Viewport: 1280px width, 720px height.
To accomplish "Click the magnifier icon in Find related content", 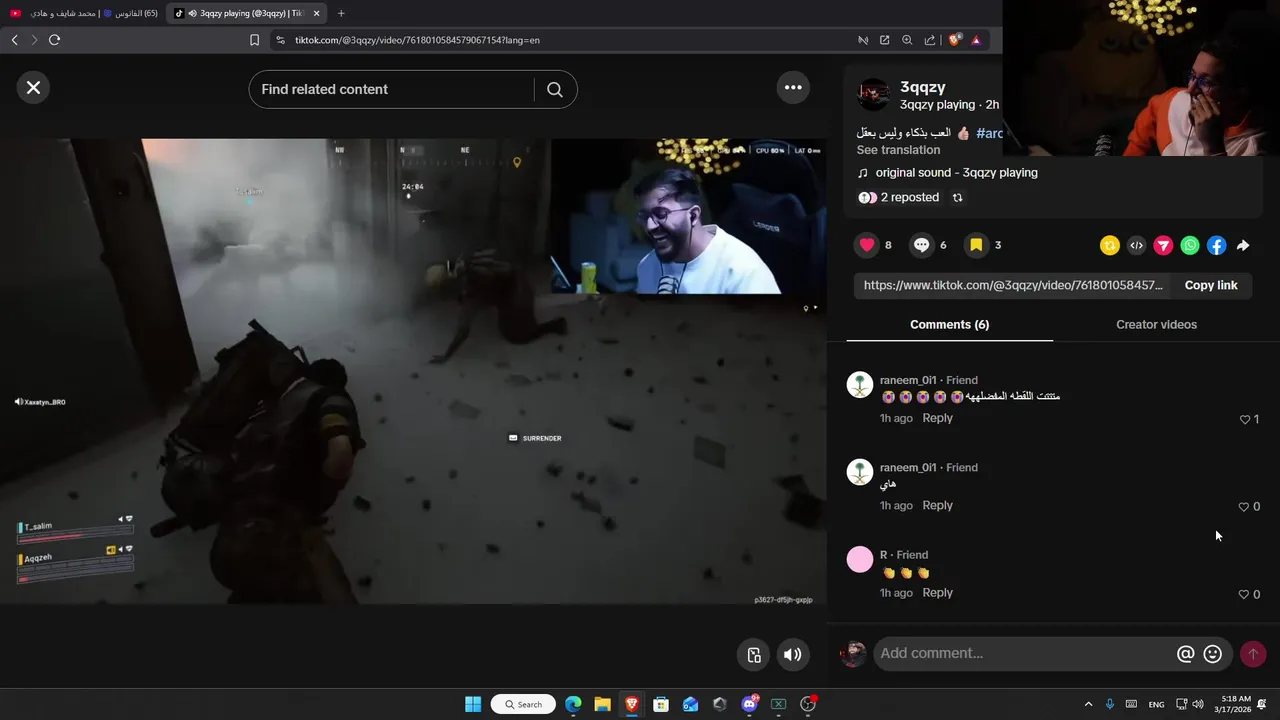I will 555,90.
